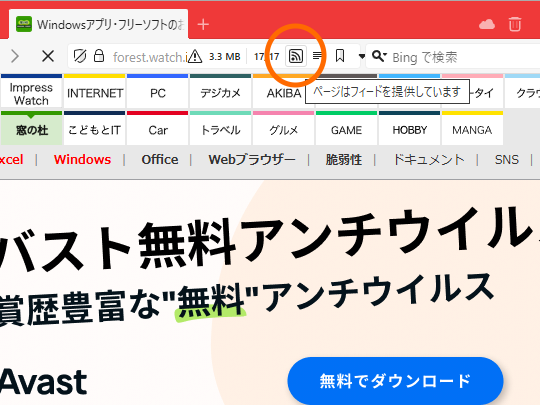Open the search engine selector magnifier
The image size is (540, 405).
(379, 56)
